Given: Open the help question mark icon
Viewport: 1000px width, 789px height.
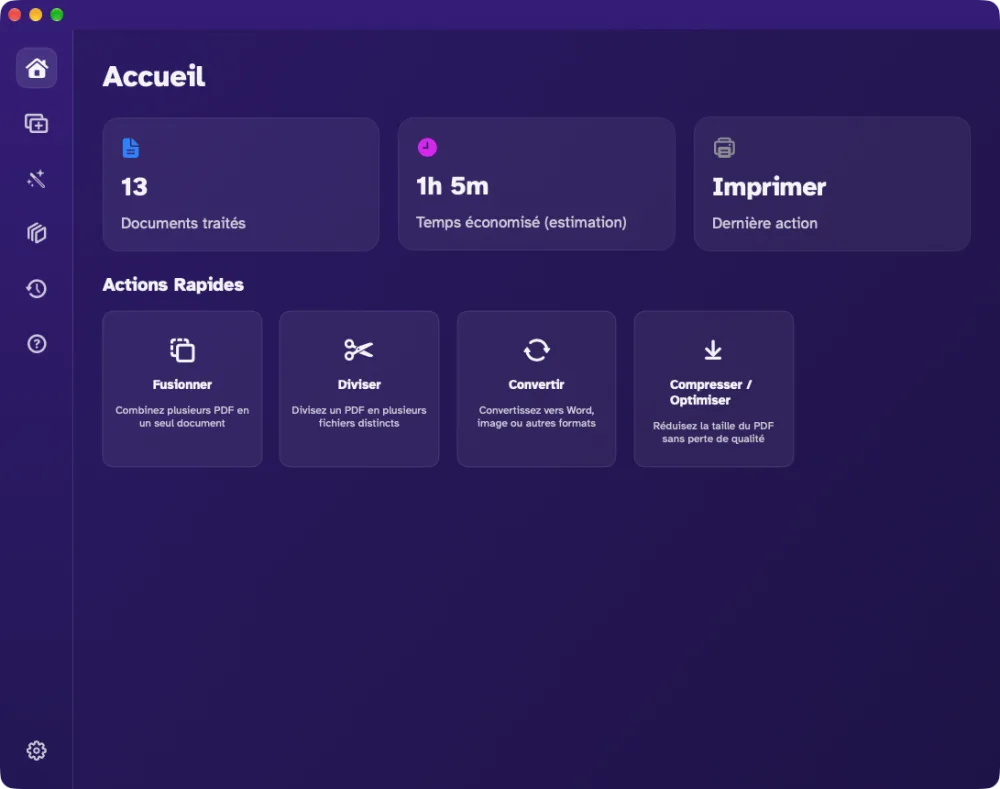Looking at the screenshot, I should (36, 344).
